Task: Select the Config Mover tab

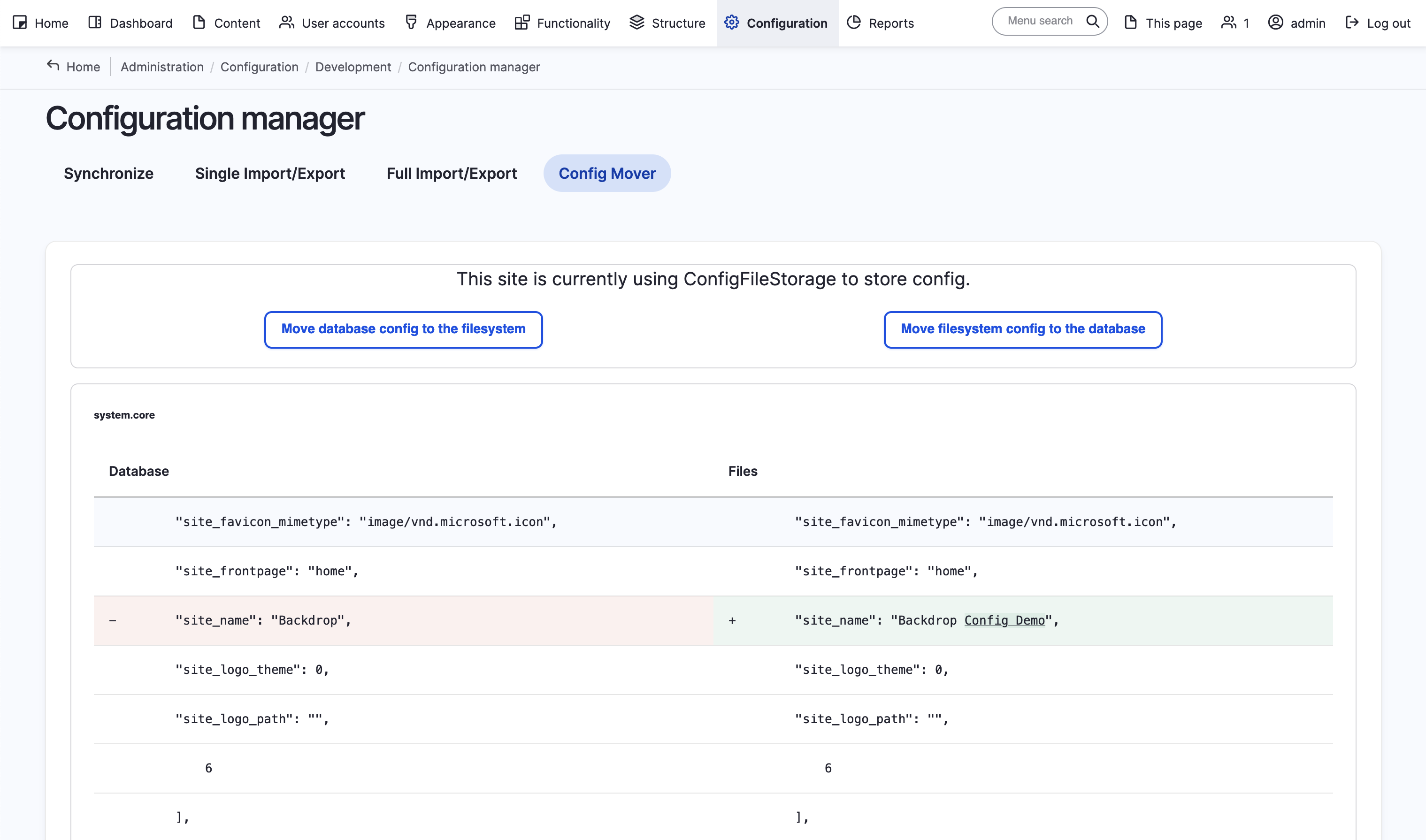Action: [x=607, y=173]
